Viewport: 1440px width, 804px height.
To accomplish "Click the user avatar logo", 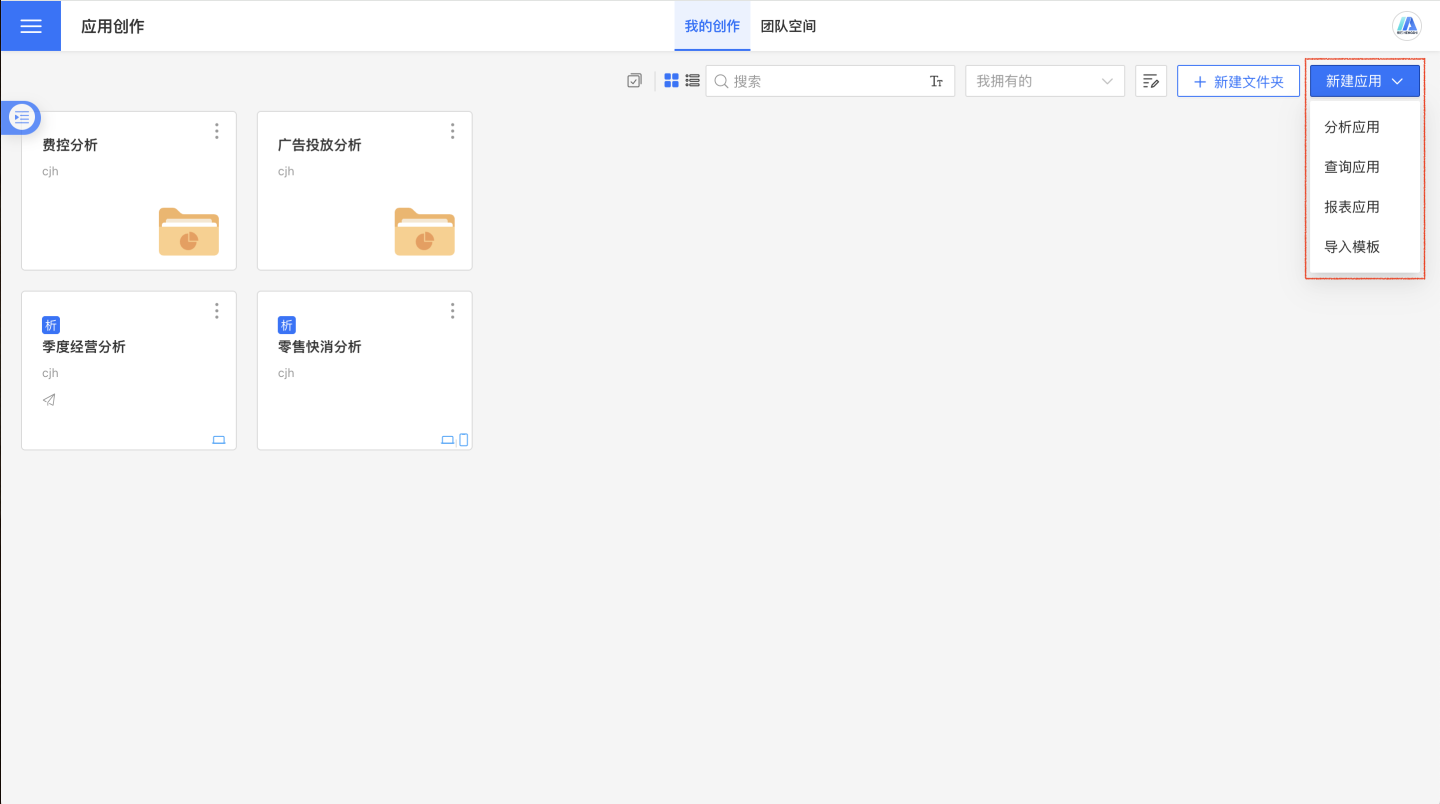I will point(1407,26).
